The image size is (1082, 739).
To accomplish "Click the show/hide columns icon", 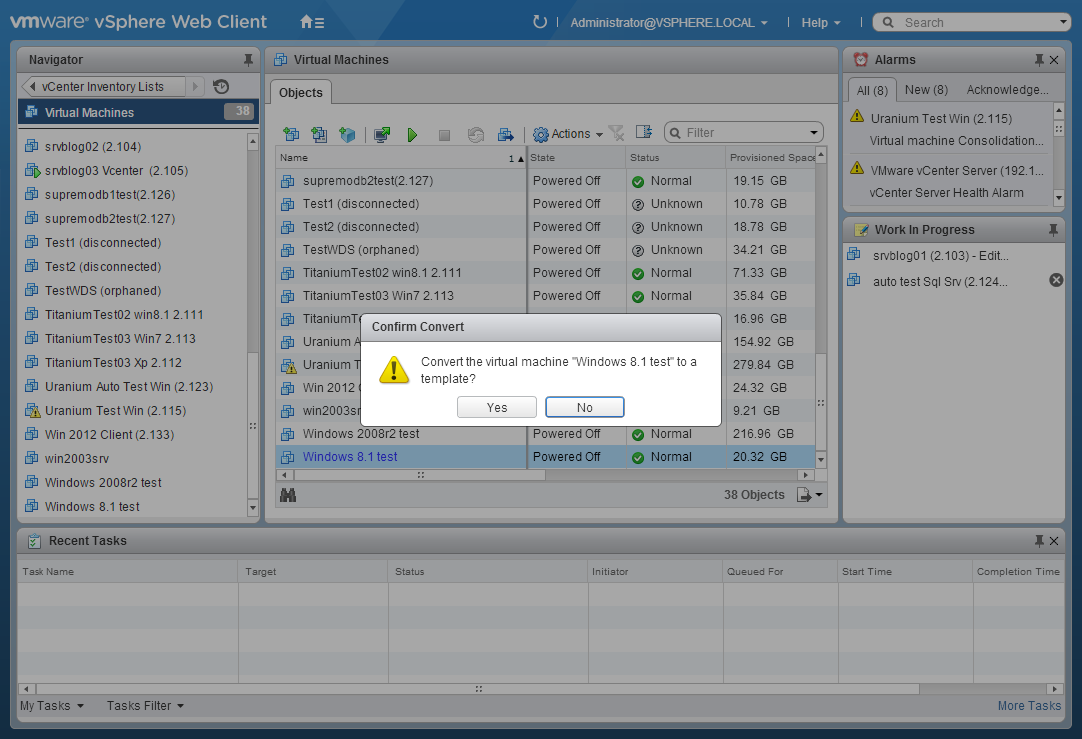I will (x=644, y=132).
